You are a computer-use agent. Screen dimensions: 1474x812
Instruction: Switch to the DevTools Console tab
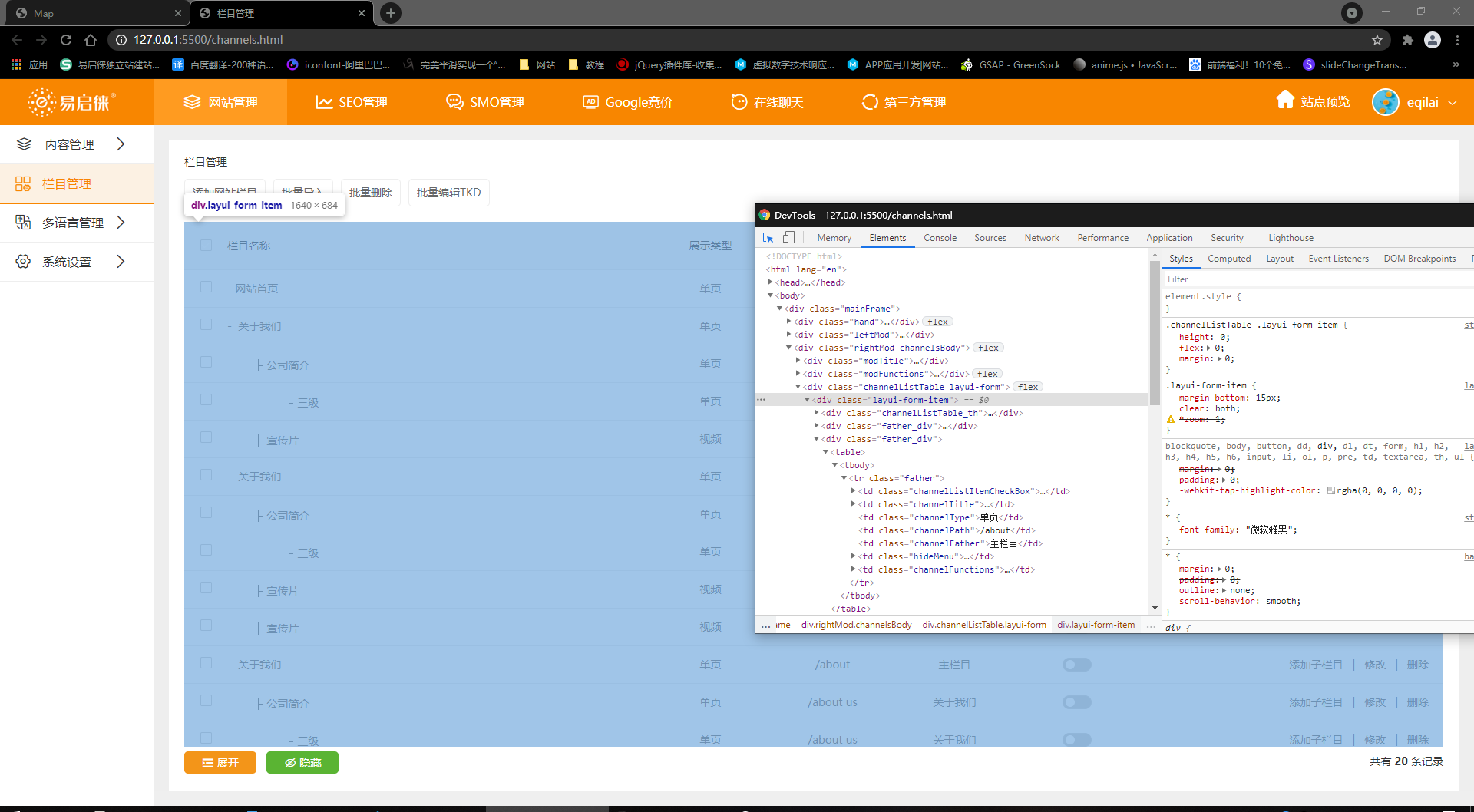pyautogui.click(x=940, y=238)
